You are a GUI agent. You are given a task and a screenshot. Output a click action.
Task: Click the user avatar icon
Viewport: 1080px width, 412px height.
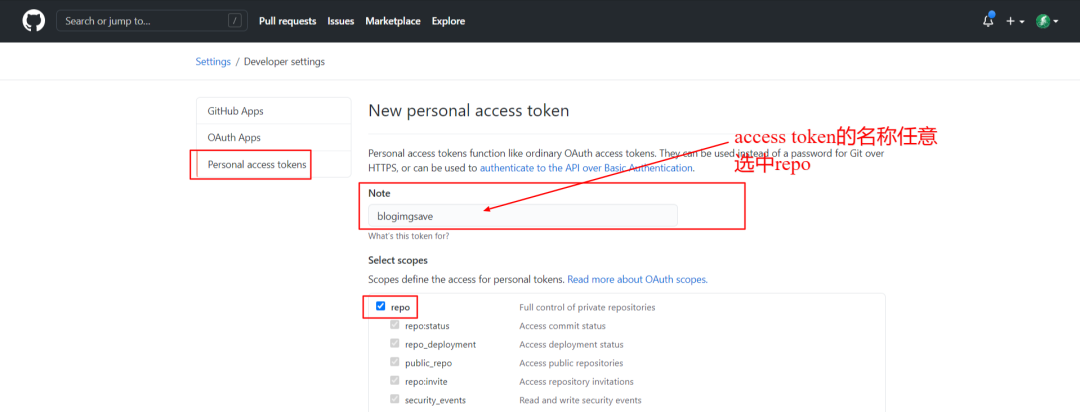click(1042, 21)
